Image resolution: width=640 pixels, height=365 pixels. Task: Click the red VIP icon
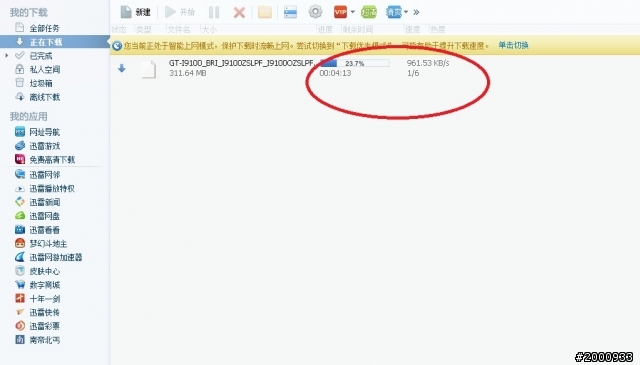(340, 12)
